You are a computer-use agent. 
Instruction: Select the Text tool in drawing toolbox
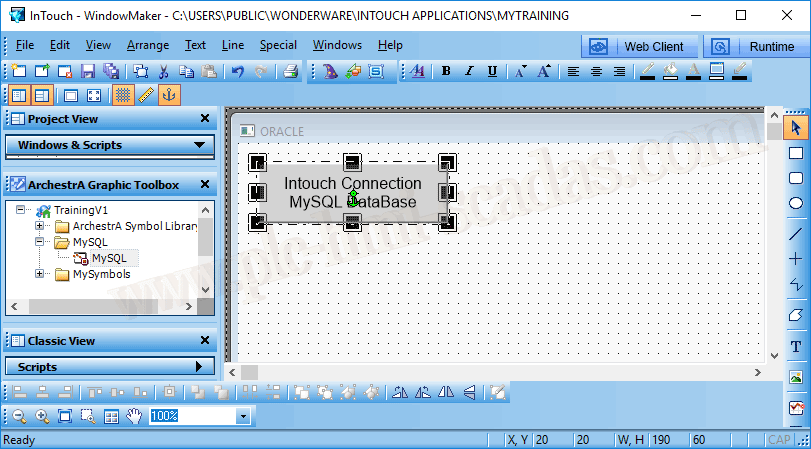coord(796,346)
